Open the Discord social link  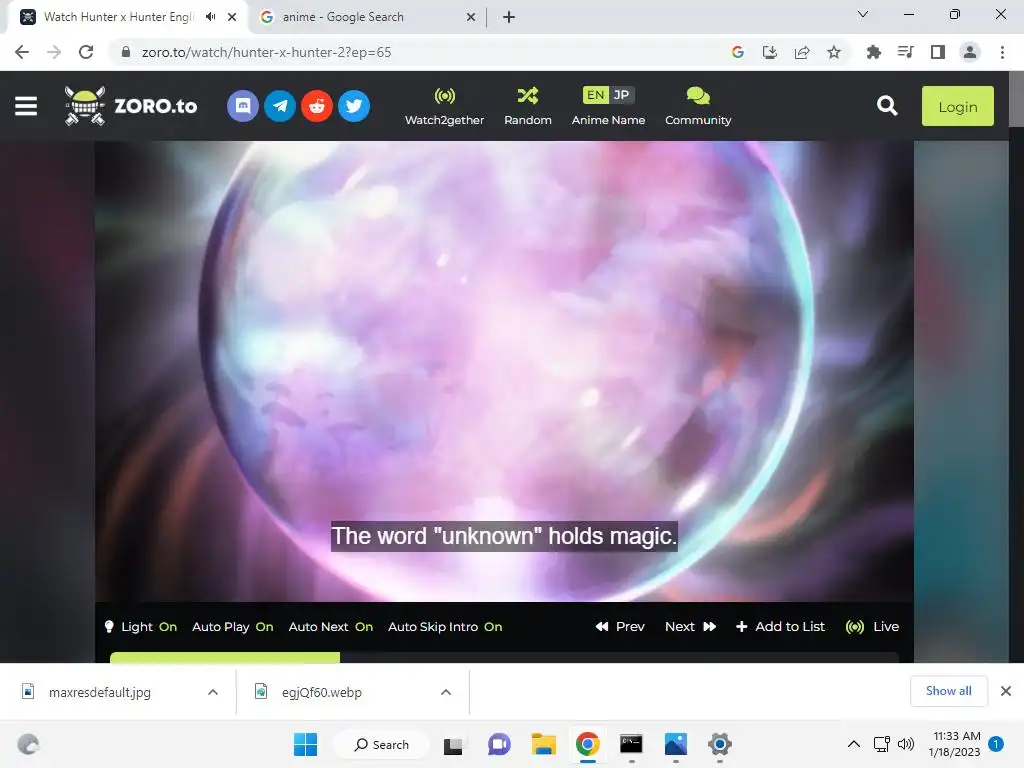[x=243, y=106]
